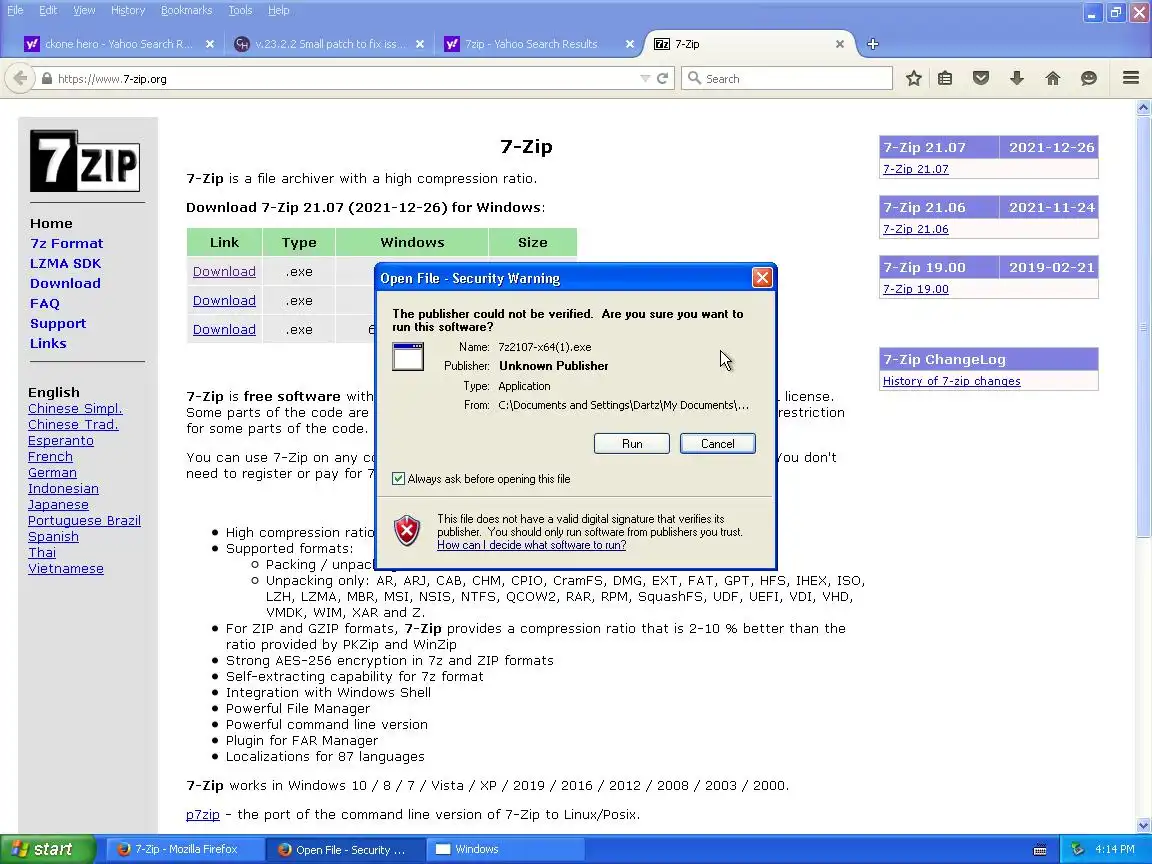Open the Windows Start button

pos(48,849)
